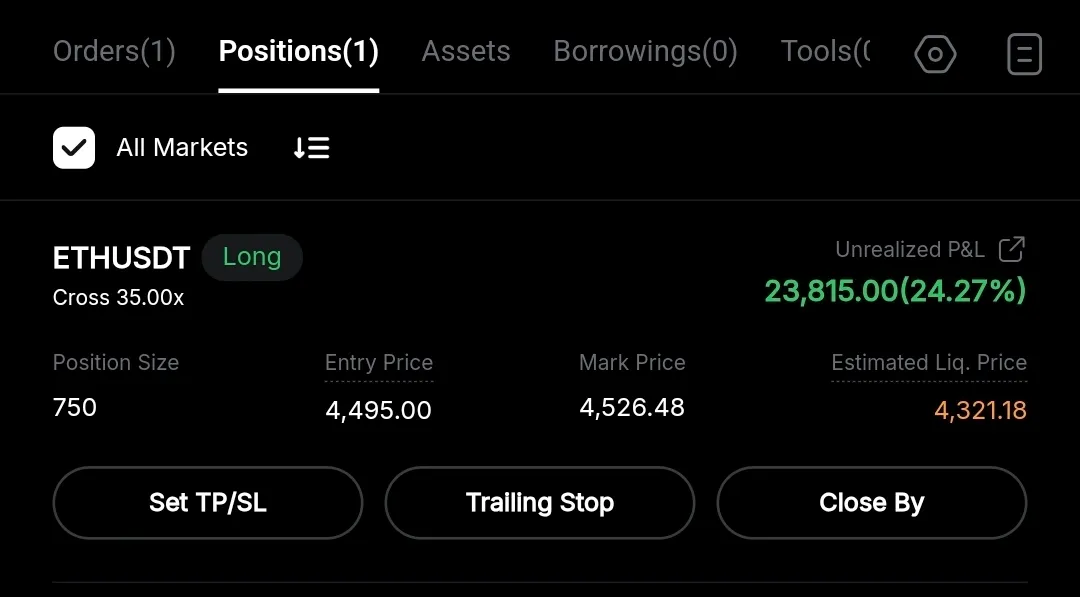Select the Positions(1) tab
Viewport: 1080px width, 597px height.
298,52
